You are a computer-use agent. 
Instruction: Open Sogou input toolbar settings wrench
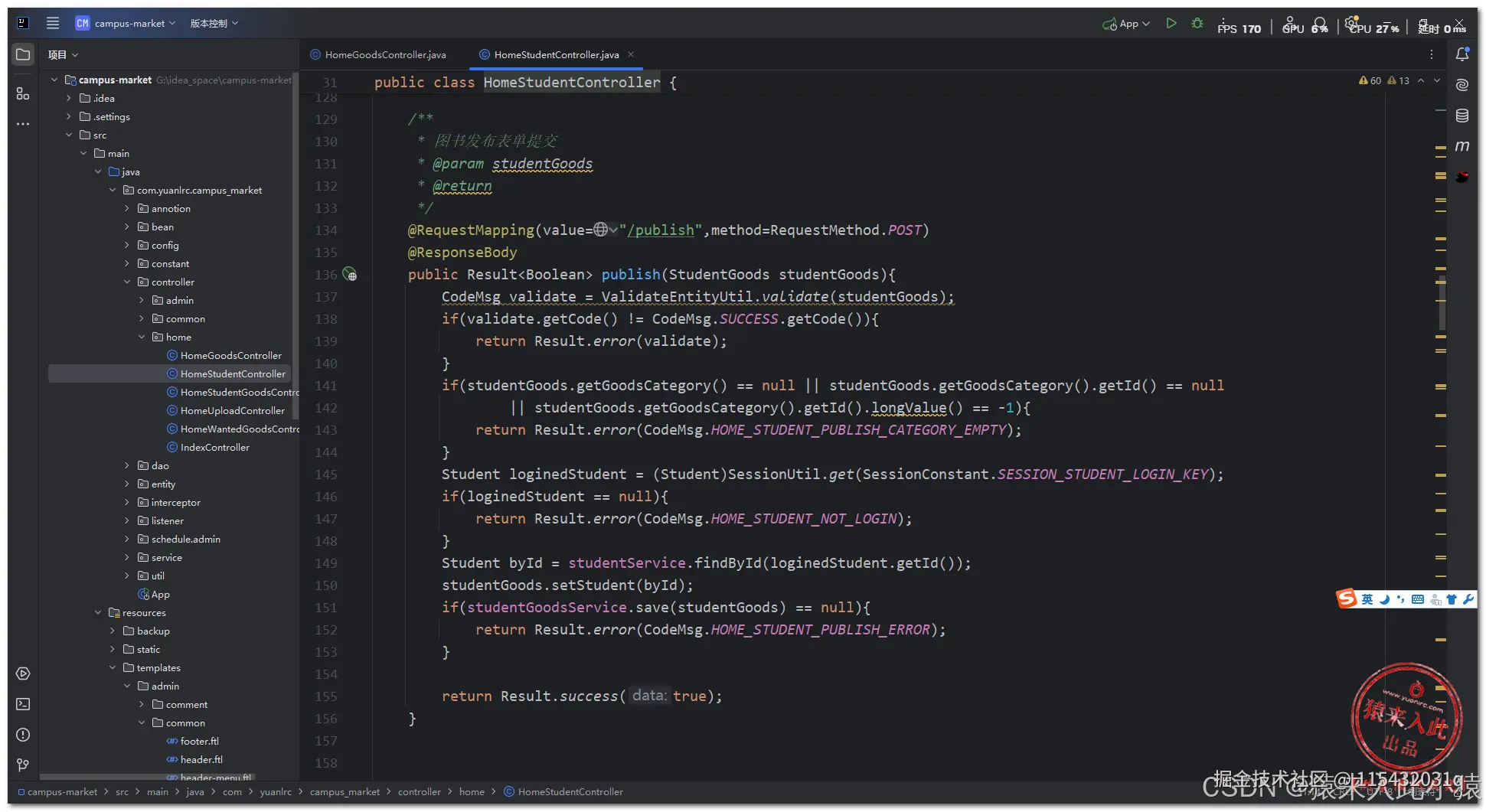(1468, 599)
